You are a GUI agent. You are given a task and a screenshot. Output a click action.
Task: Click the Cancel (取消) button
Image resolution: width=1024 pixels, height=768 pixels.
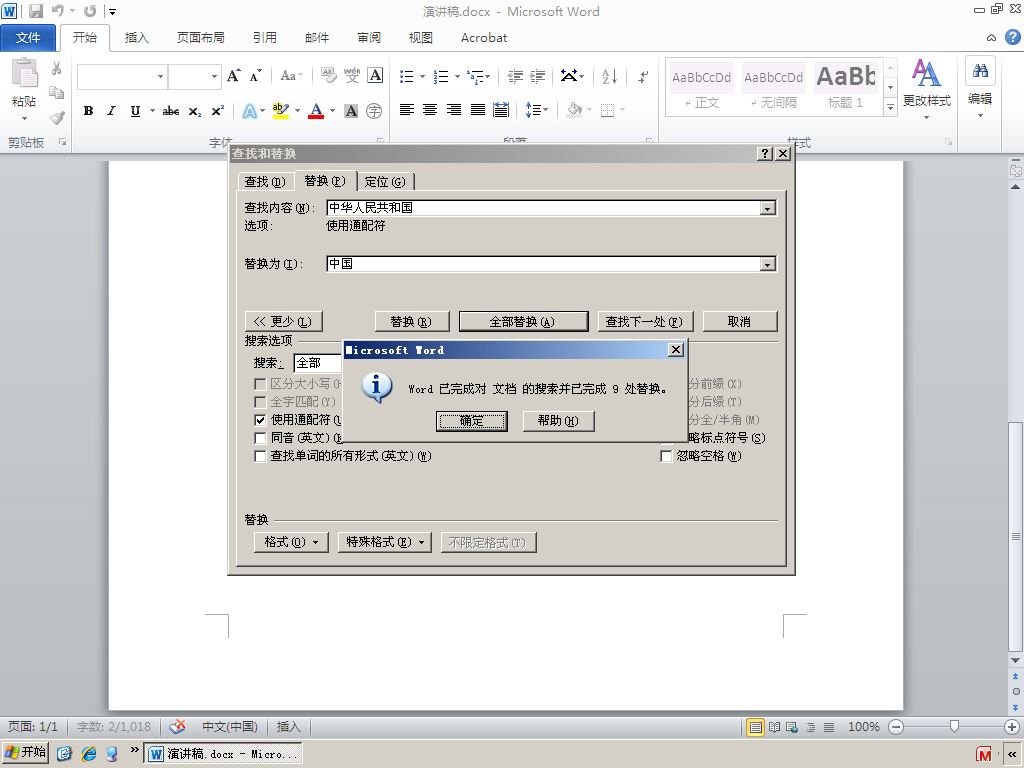point(739,321)
